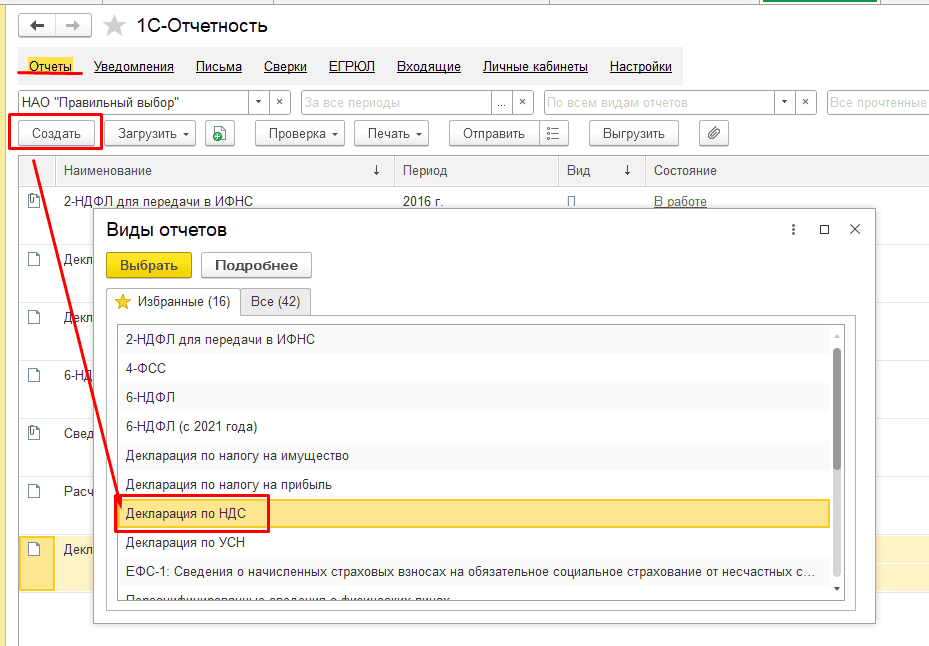Select Декларация по УСН in list
This screenshot has width=929, height=646.
tap(185, 543)
